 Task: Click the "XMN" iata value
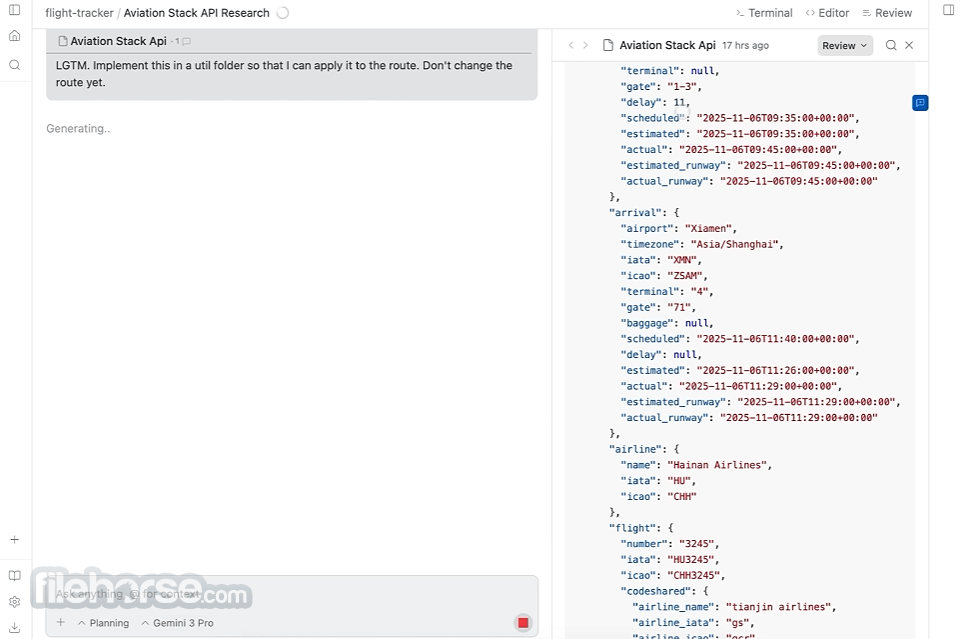pos(684,260)
